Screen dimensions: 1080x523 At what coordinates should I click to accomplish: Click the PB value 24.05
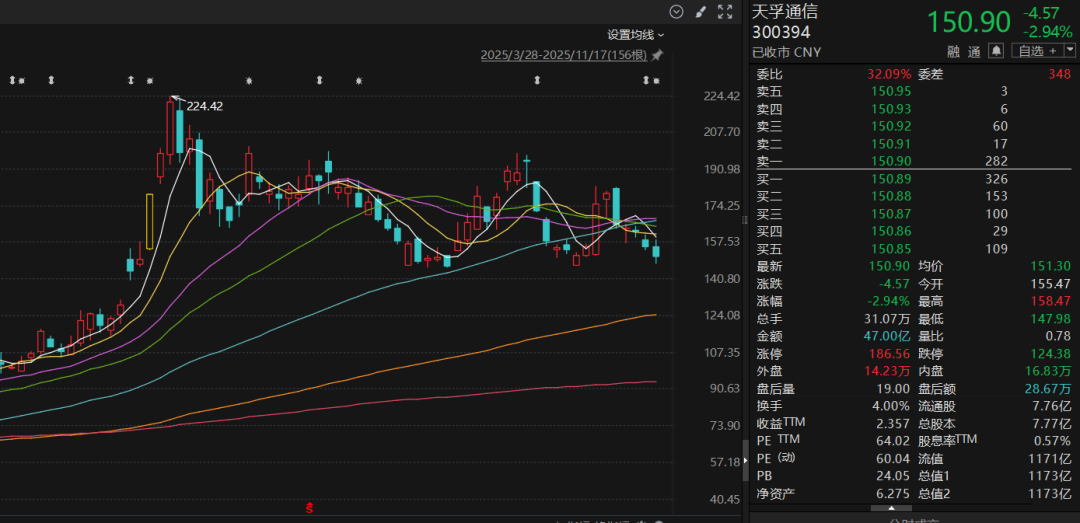pos(895,475)
